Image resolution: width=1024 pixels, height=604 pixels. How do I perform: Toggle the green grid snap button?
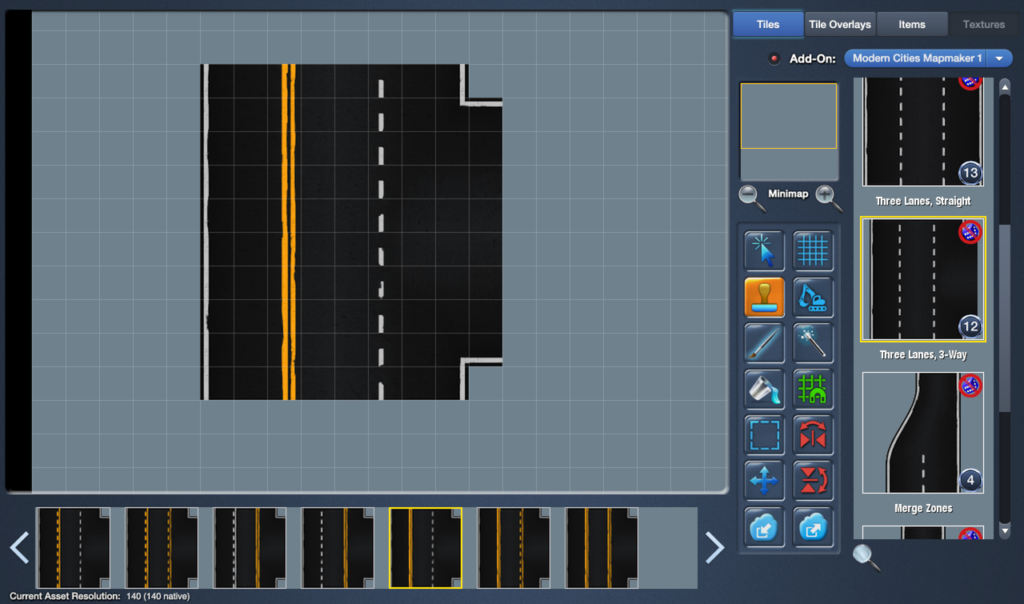(x=813, y=390)
